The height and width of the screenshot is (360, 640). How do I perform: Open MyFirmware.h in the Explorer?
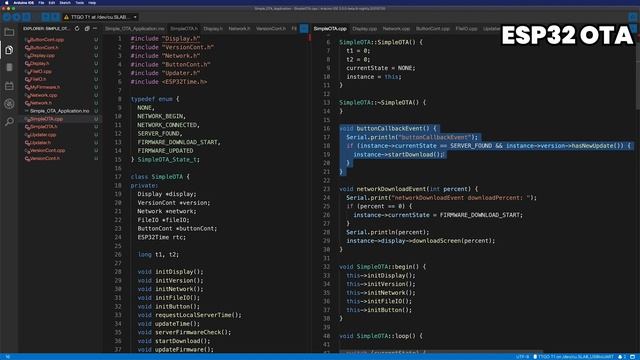tap(61, 87)
